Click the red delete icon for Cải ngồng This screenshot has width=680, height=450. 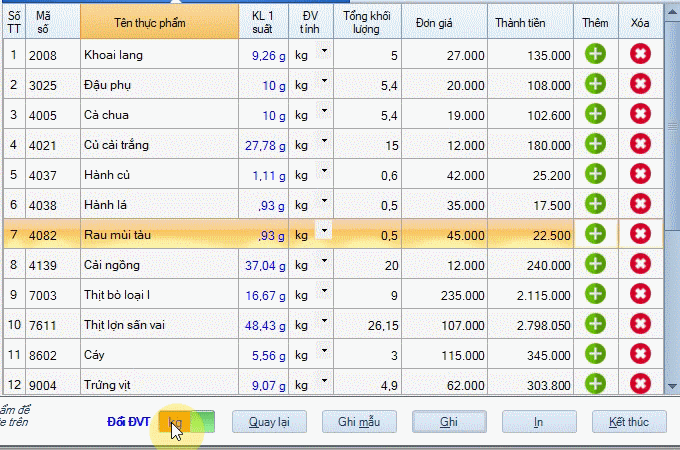(x=641, y=264)
